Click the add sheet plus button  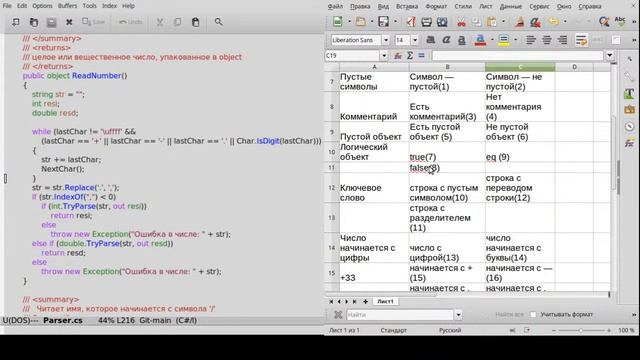point(365,302)
